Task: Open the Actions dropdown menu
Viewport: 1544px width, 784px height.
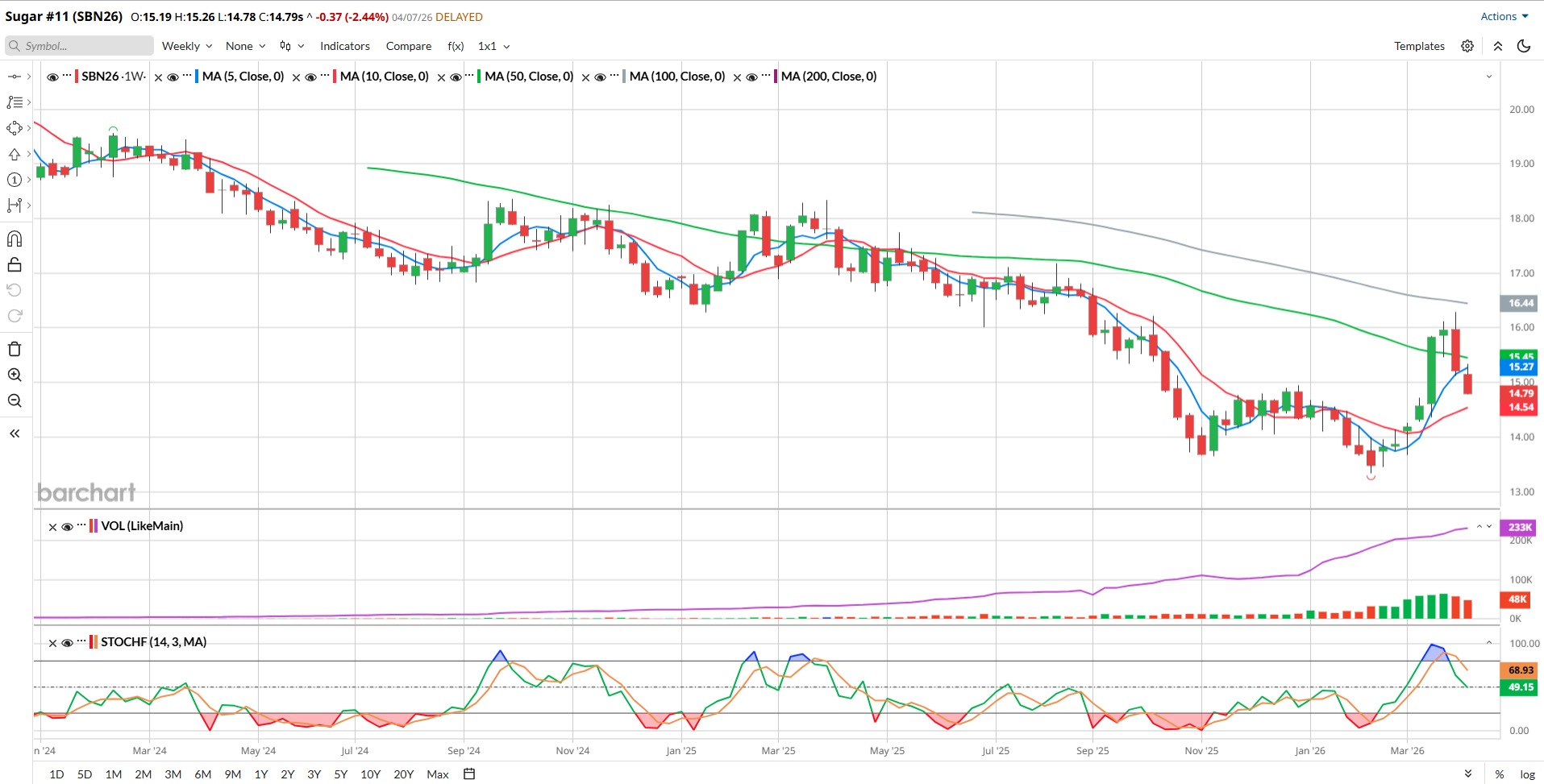Action: (1504, 16)
